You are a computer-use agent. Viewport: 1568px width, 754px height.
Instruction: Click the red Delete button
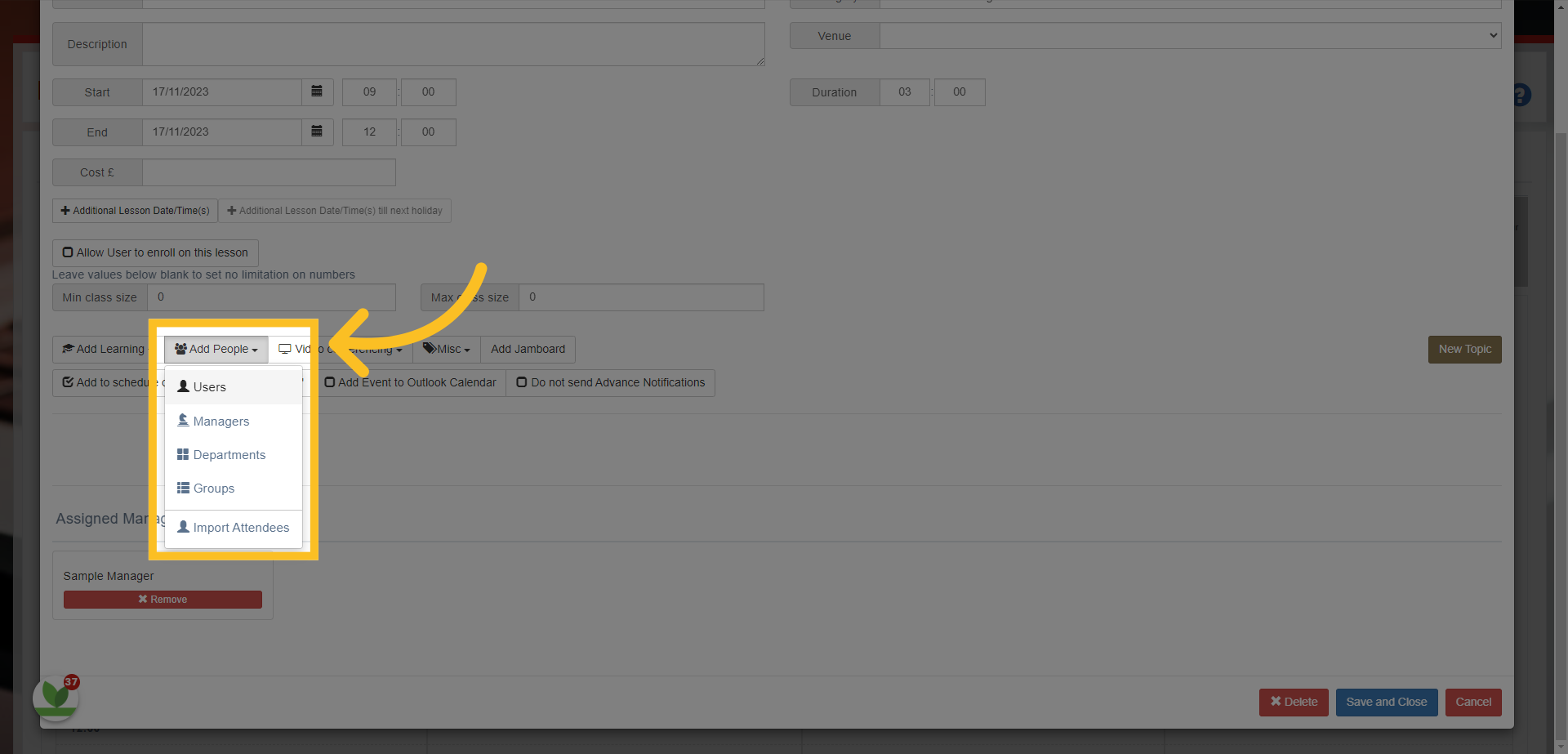(x=1294, y=702)
